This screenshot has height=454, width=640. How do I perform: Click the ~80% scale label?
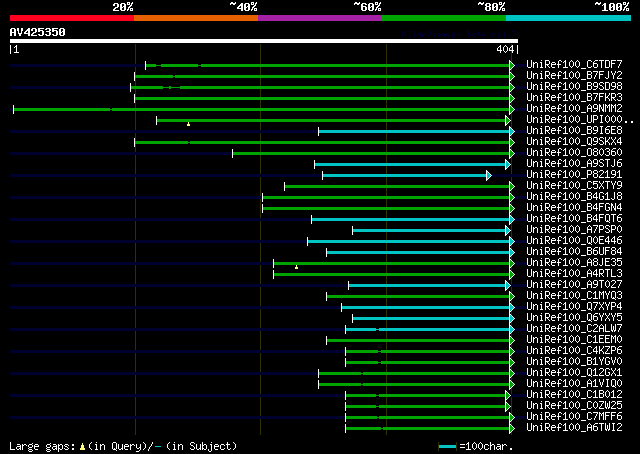click(x=491, y=7)
